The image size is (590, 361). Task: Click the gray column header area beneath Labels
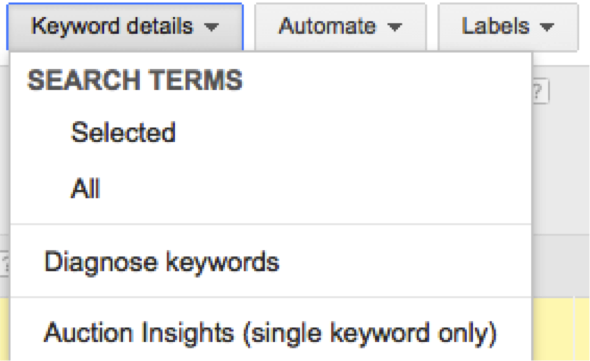point(561,265)
